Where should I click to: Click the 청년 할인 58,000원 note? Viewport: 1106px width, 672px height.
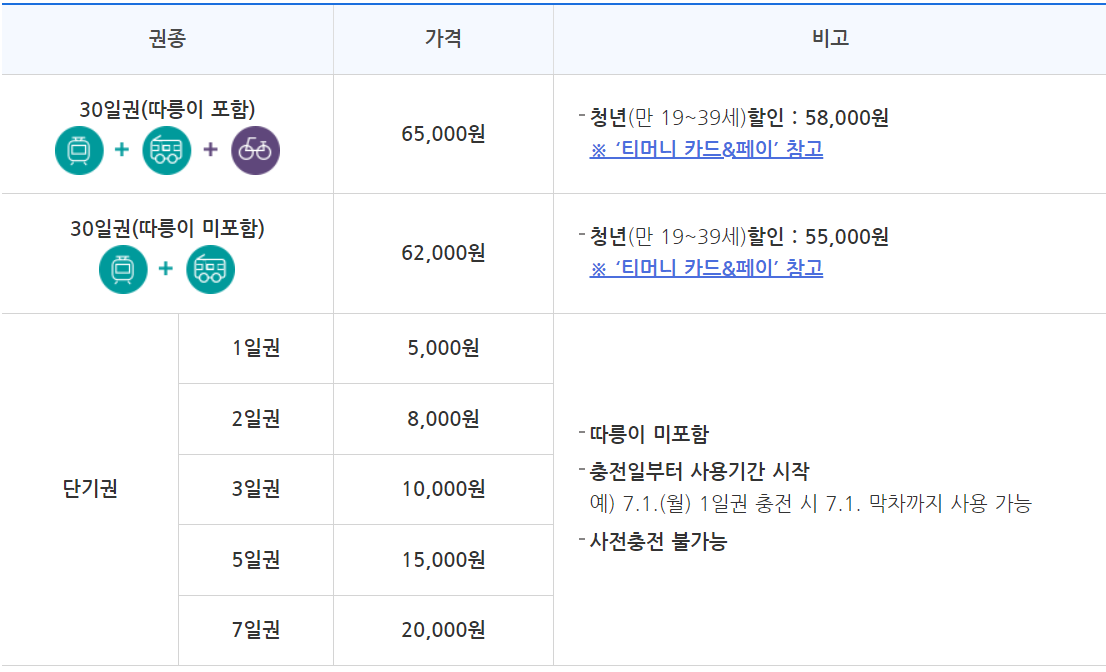739,118
